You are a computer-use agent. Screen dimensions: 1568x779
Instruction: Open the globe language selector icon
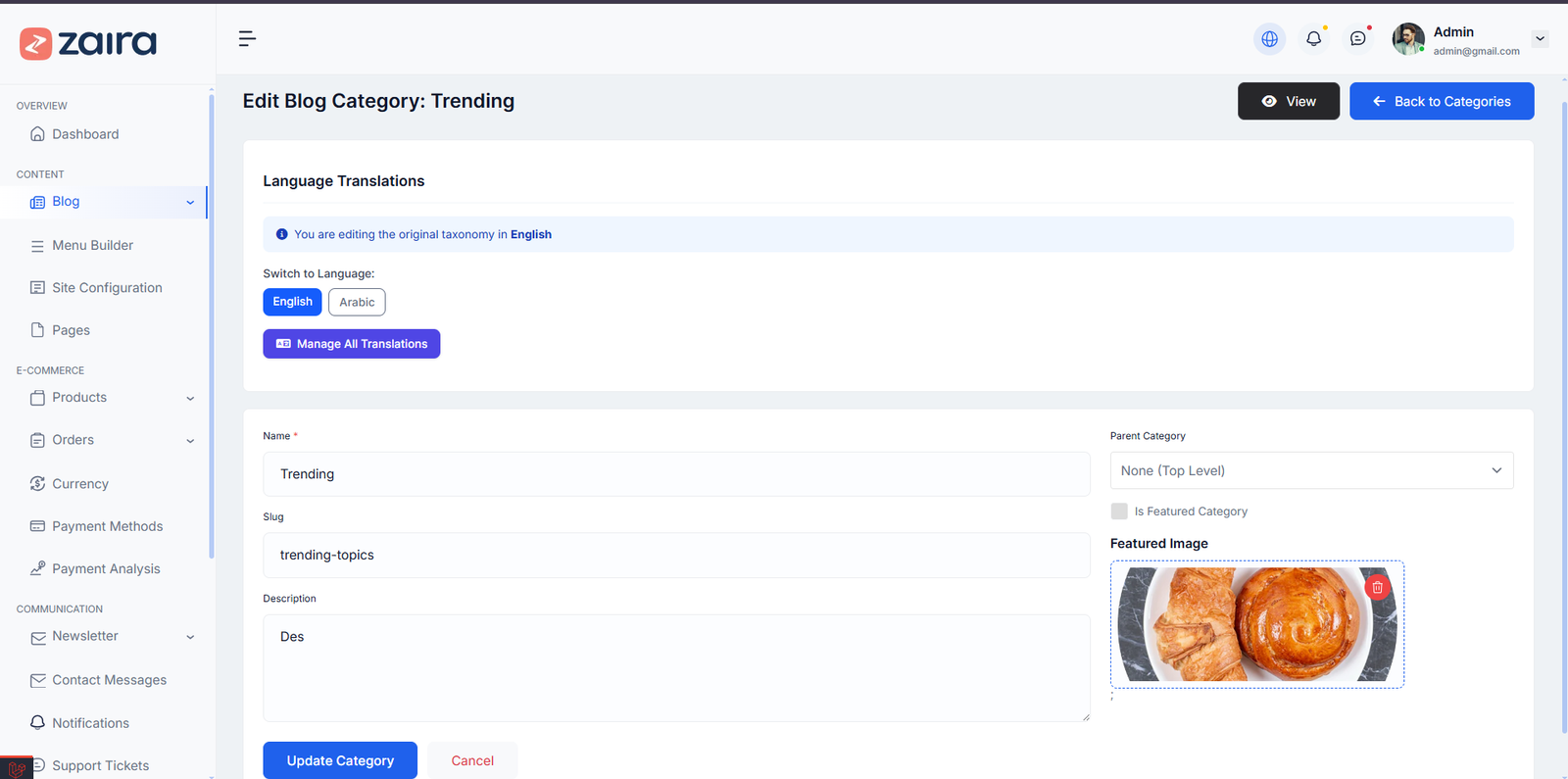(1269, 39)
